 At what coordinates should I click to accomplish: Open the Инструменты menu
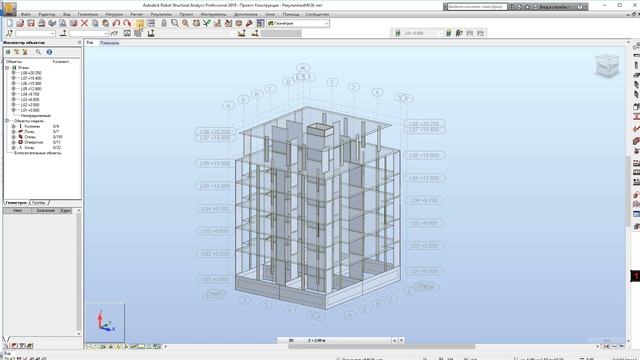tap(213, 14)
